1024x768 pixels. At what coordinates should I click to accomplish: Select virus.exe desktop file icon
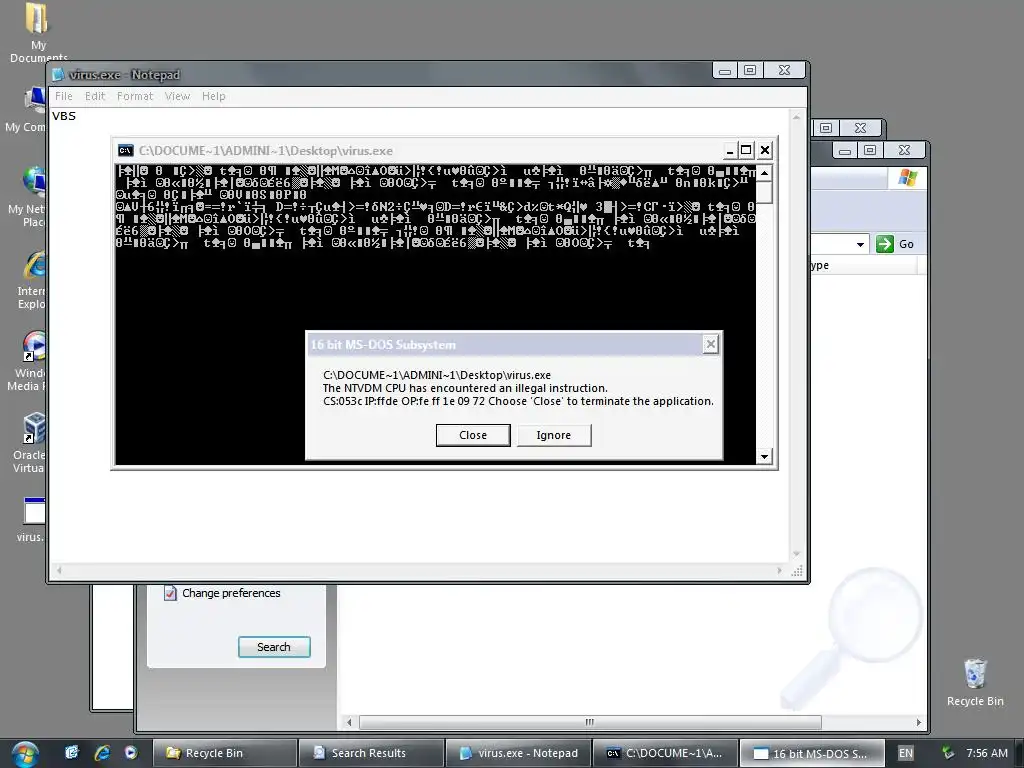[x=31, y=520]
